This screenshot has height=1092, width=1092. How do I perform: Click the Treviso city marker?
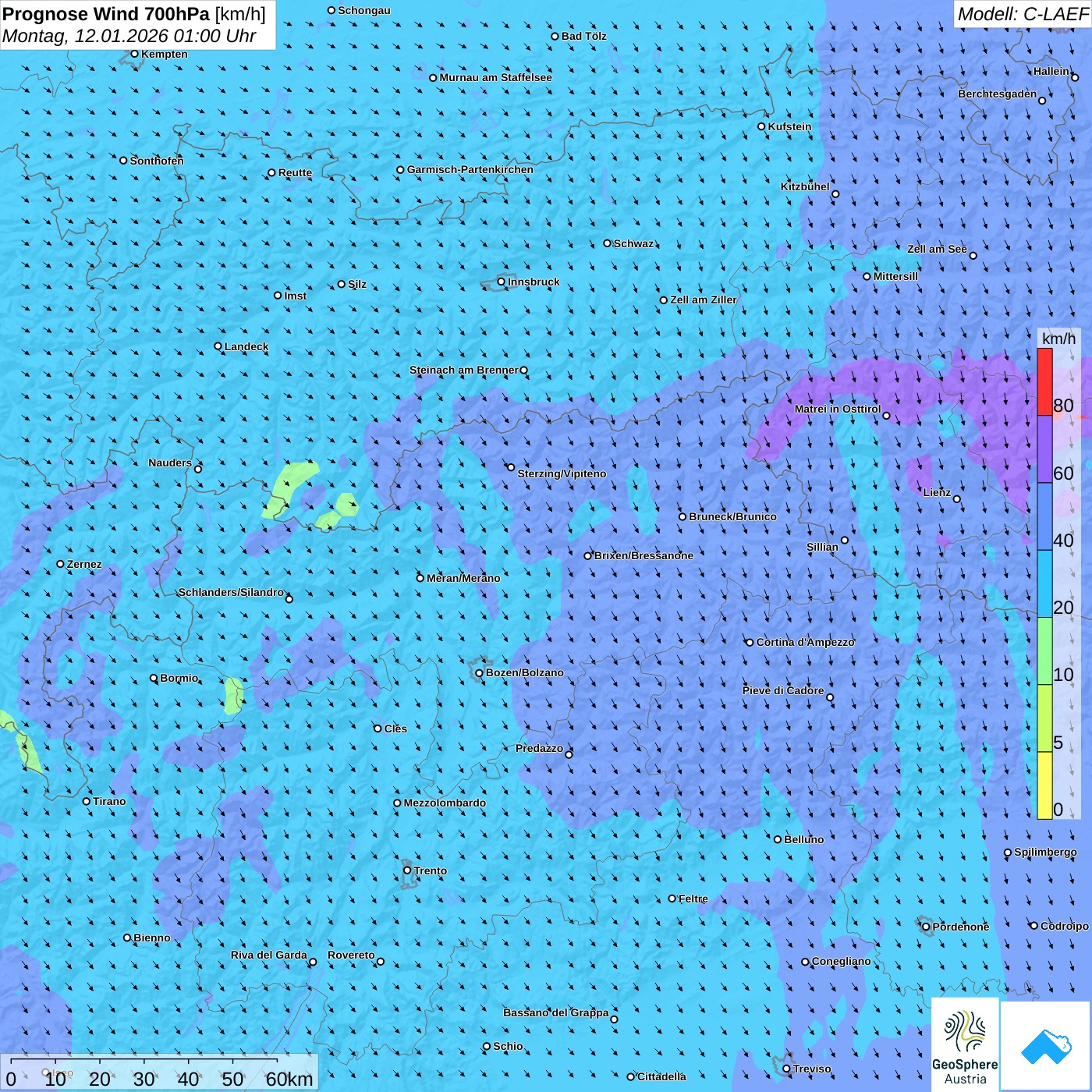coord(787,1069)
